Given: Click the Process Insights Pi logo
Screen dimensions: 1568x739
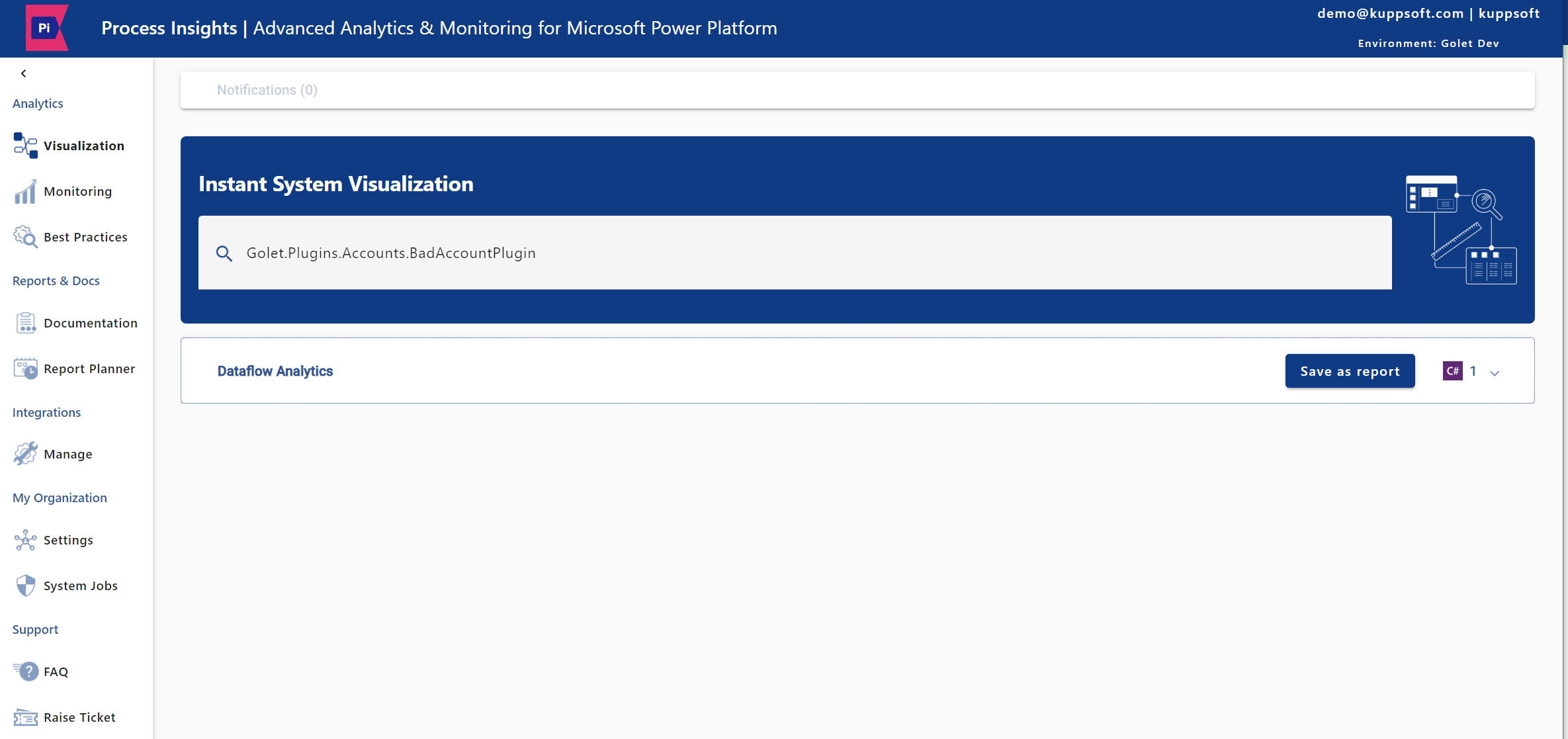Looking at the screenshot, I should (x=47, y=28).
